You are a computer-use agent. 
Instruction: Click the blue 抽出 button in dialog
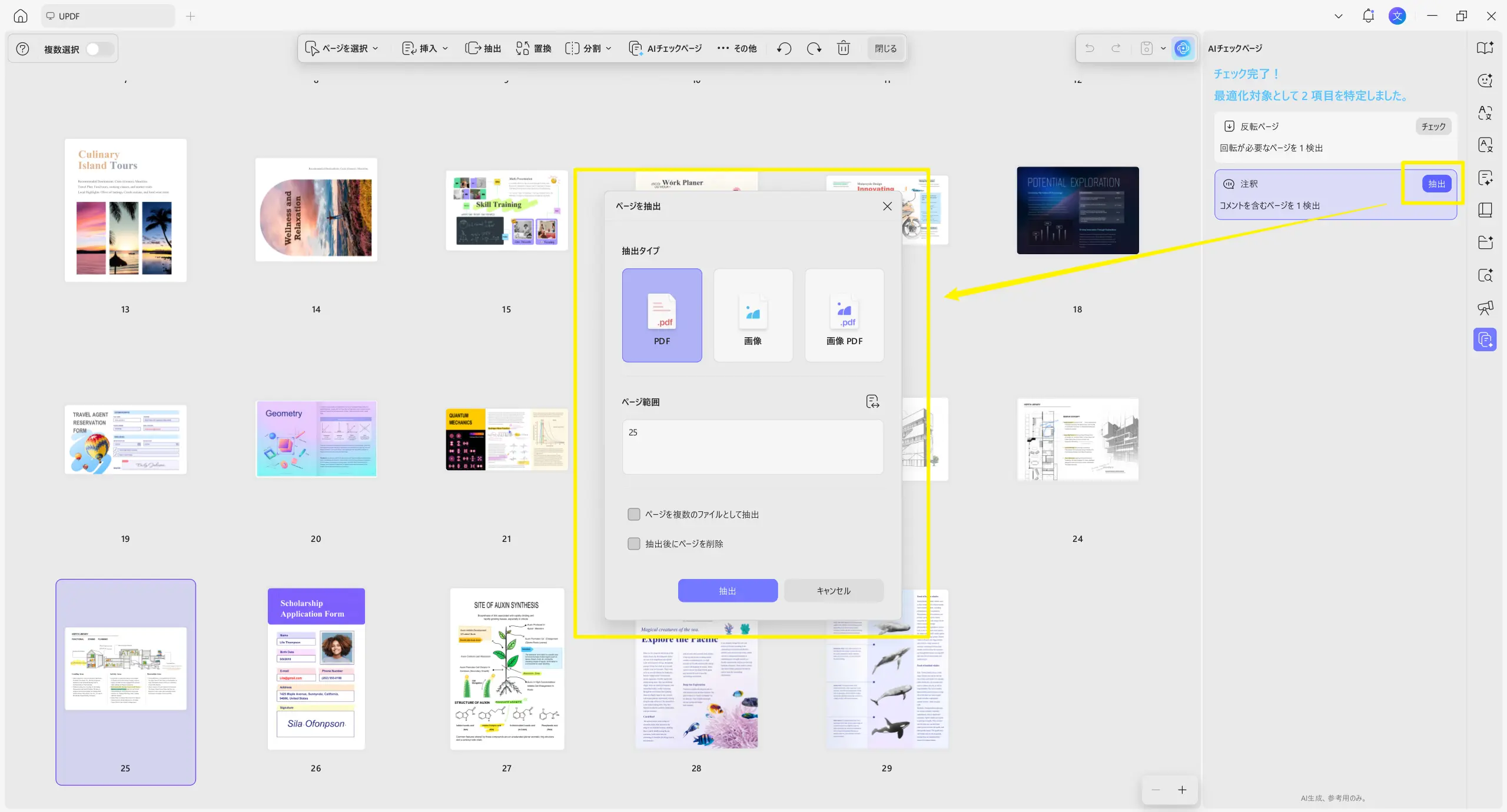[x=728, y=591]
